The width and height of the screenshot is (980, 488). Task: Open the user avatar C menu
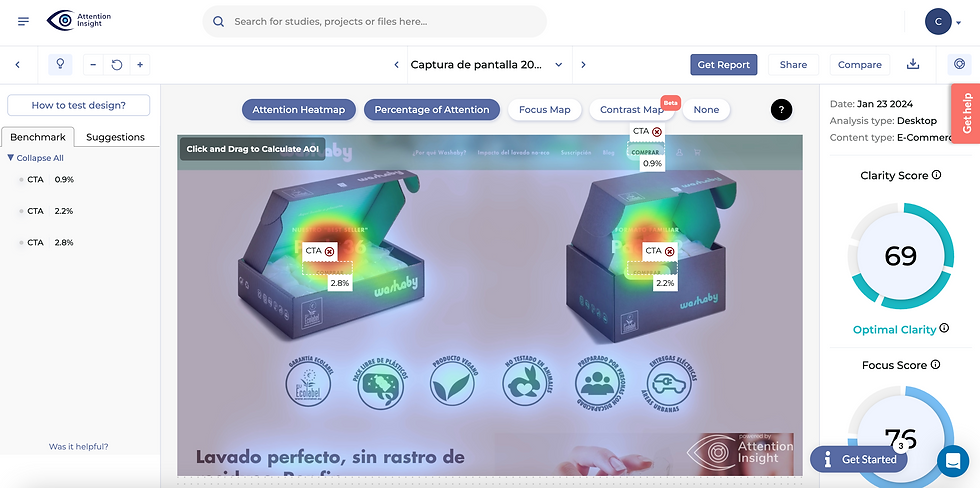point(938,22)
